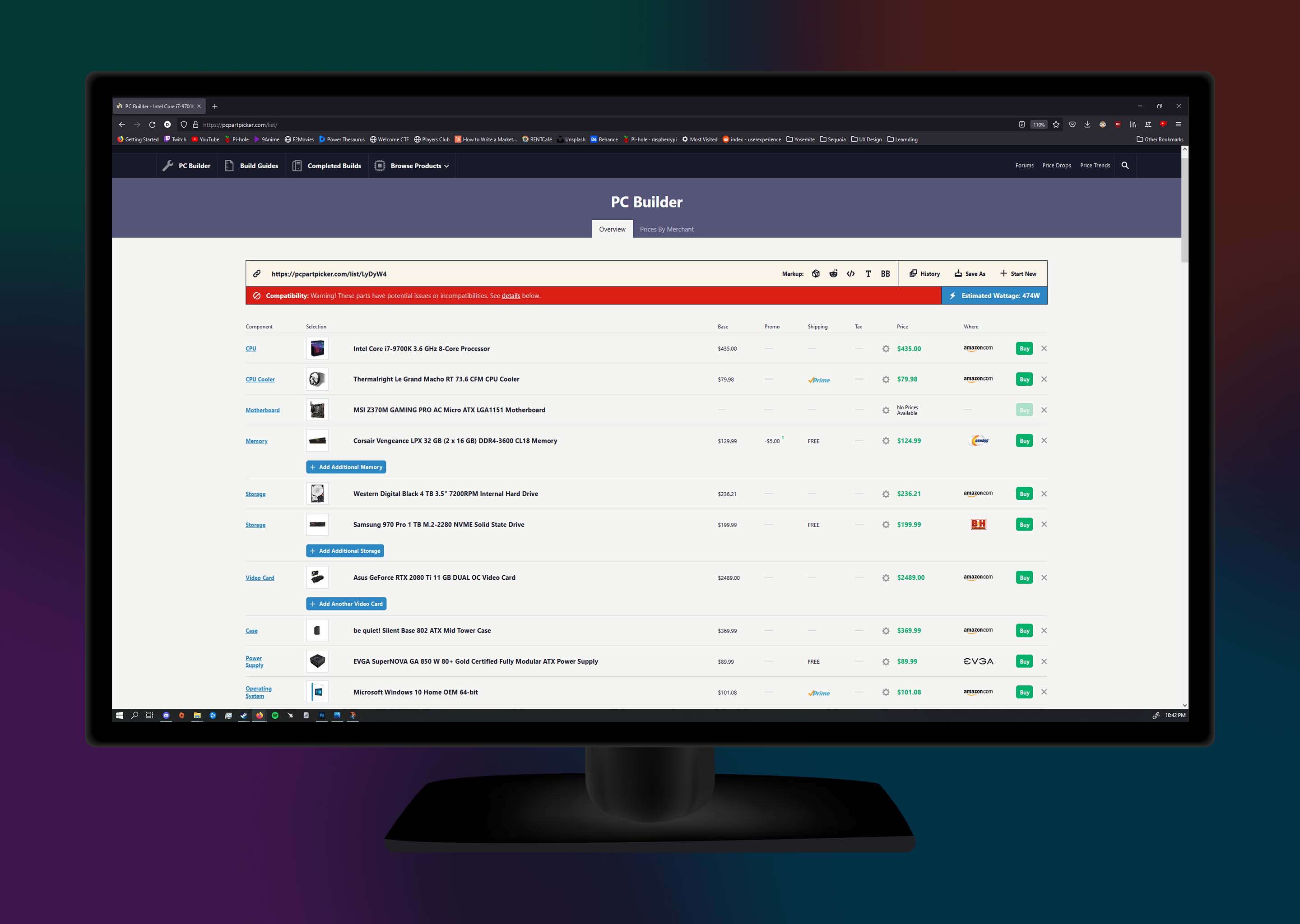
Task: Open the Firefox hamburger menu
Action: coord(1178,125)
